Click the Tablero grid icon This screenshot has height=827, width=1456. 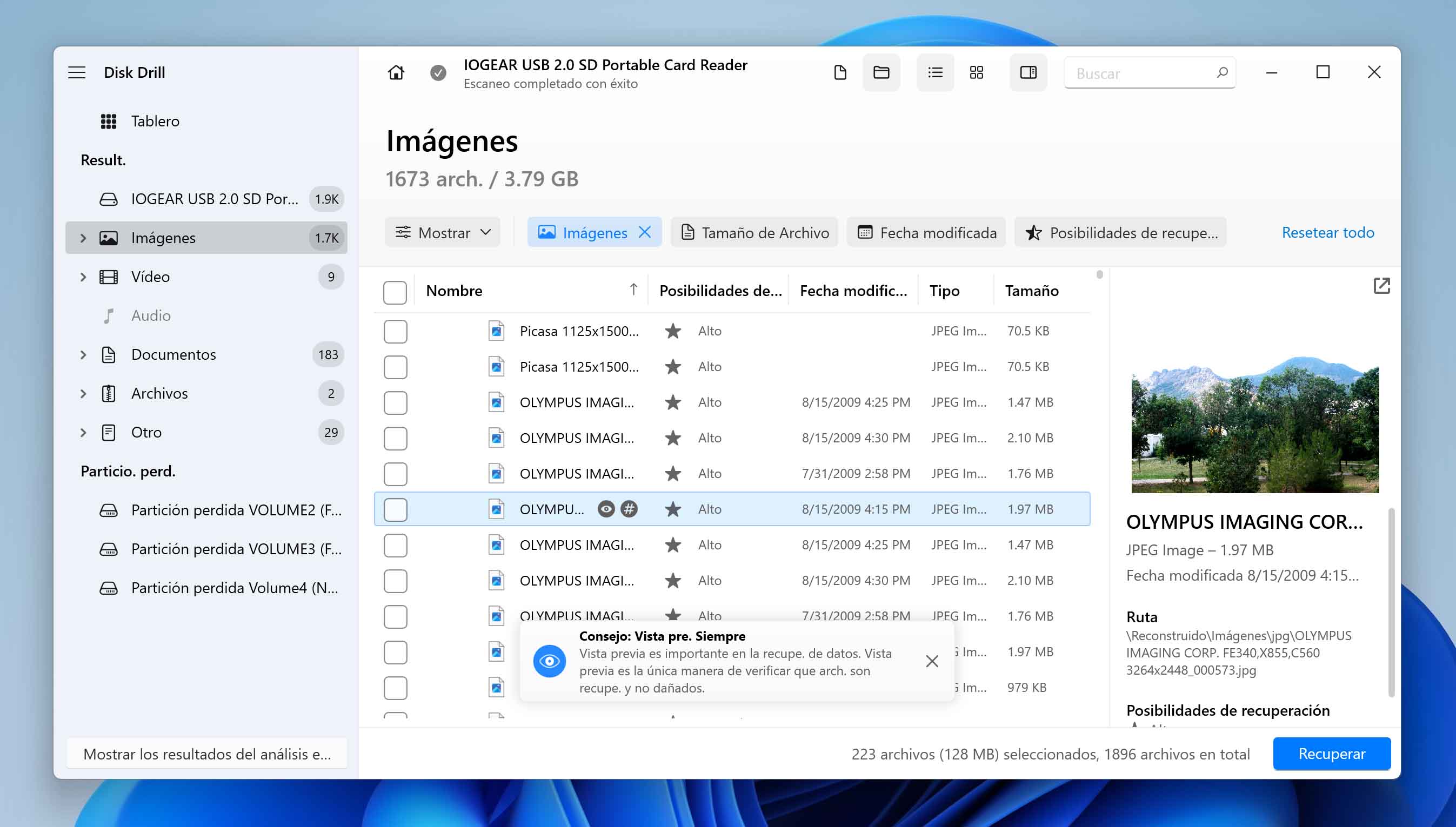[x=109, y=122]
